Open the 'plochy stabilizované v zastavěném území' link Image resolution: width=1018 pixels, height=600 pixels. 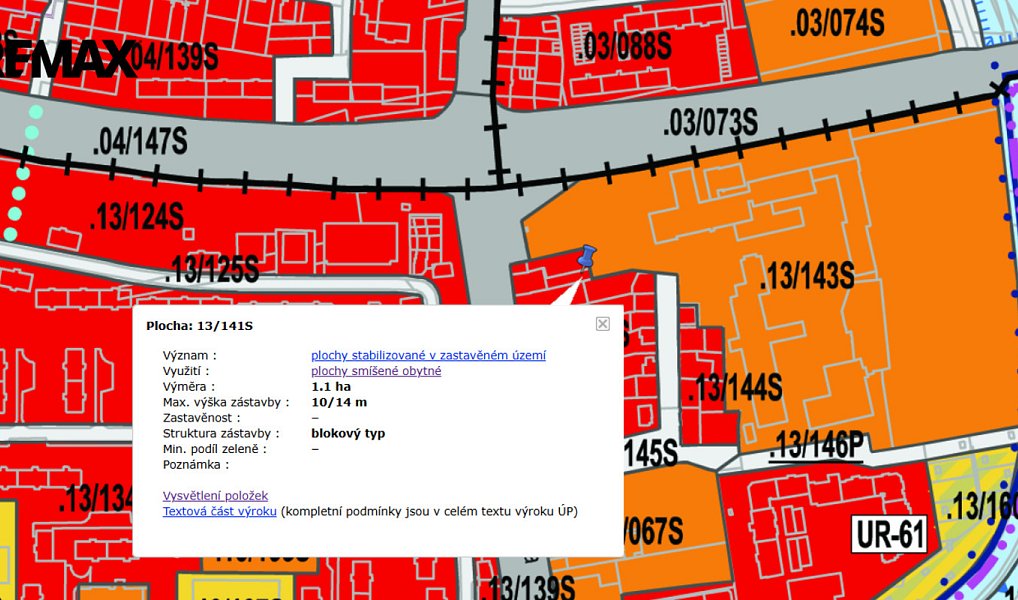[x=428, y=355]
